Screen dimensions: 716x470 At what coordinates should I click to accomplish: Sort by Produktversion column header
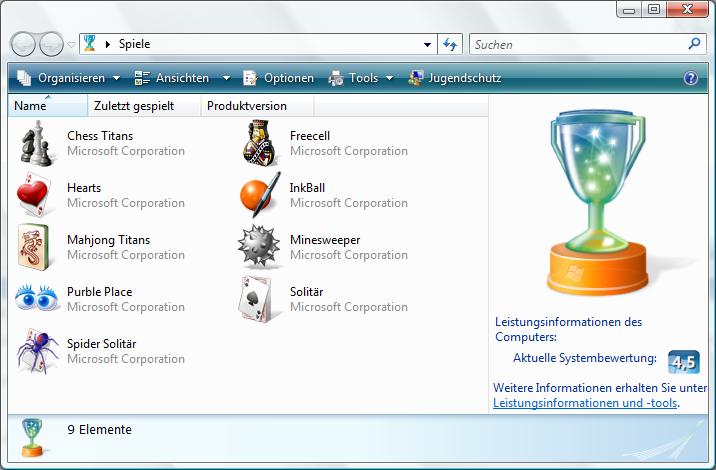(x=257, y=106)
